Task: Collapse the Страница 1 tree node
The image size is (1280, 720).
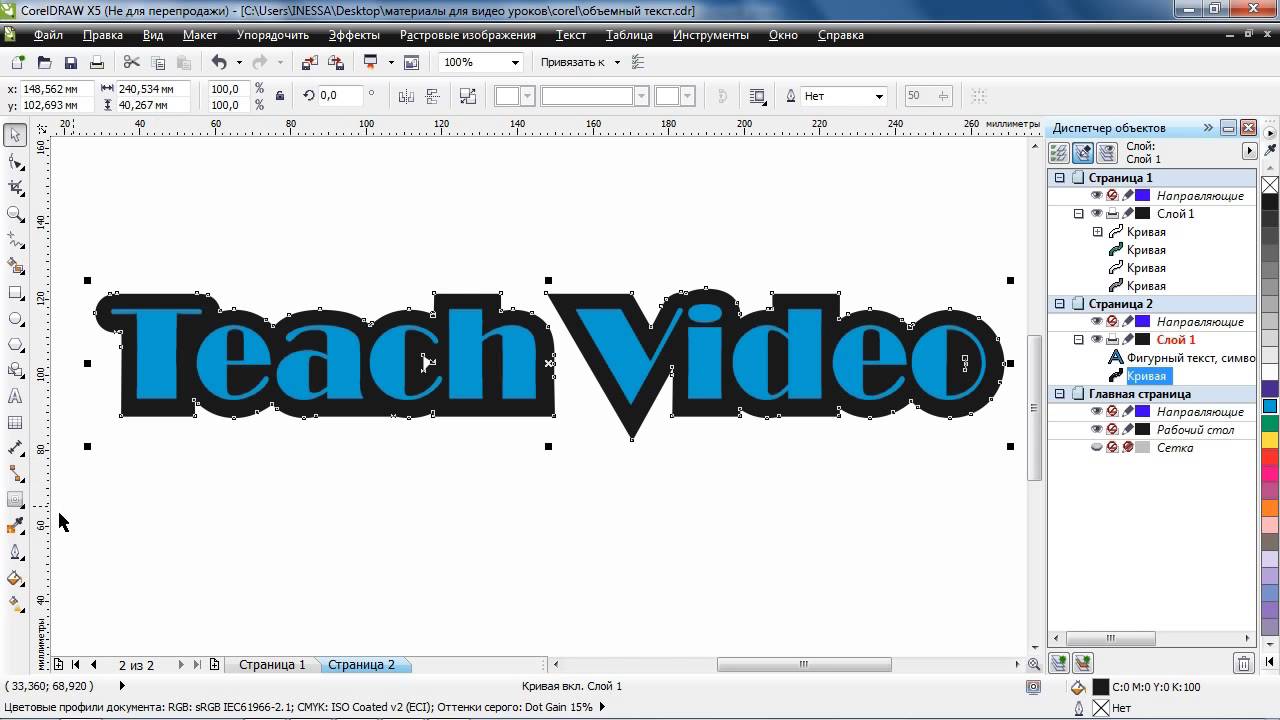Action: (x=1060, y=177)
